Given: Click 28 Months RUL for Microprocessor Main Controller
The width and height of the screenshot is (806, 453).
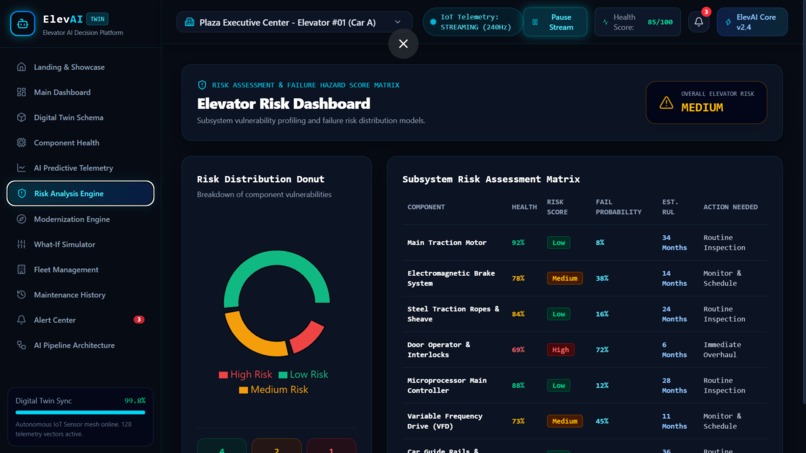Looking at the screenshot, I should pyautogui.click(x=674, y=386).
